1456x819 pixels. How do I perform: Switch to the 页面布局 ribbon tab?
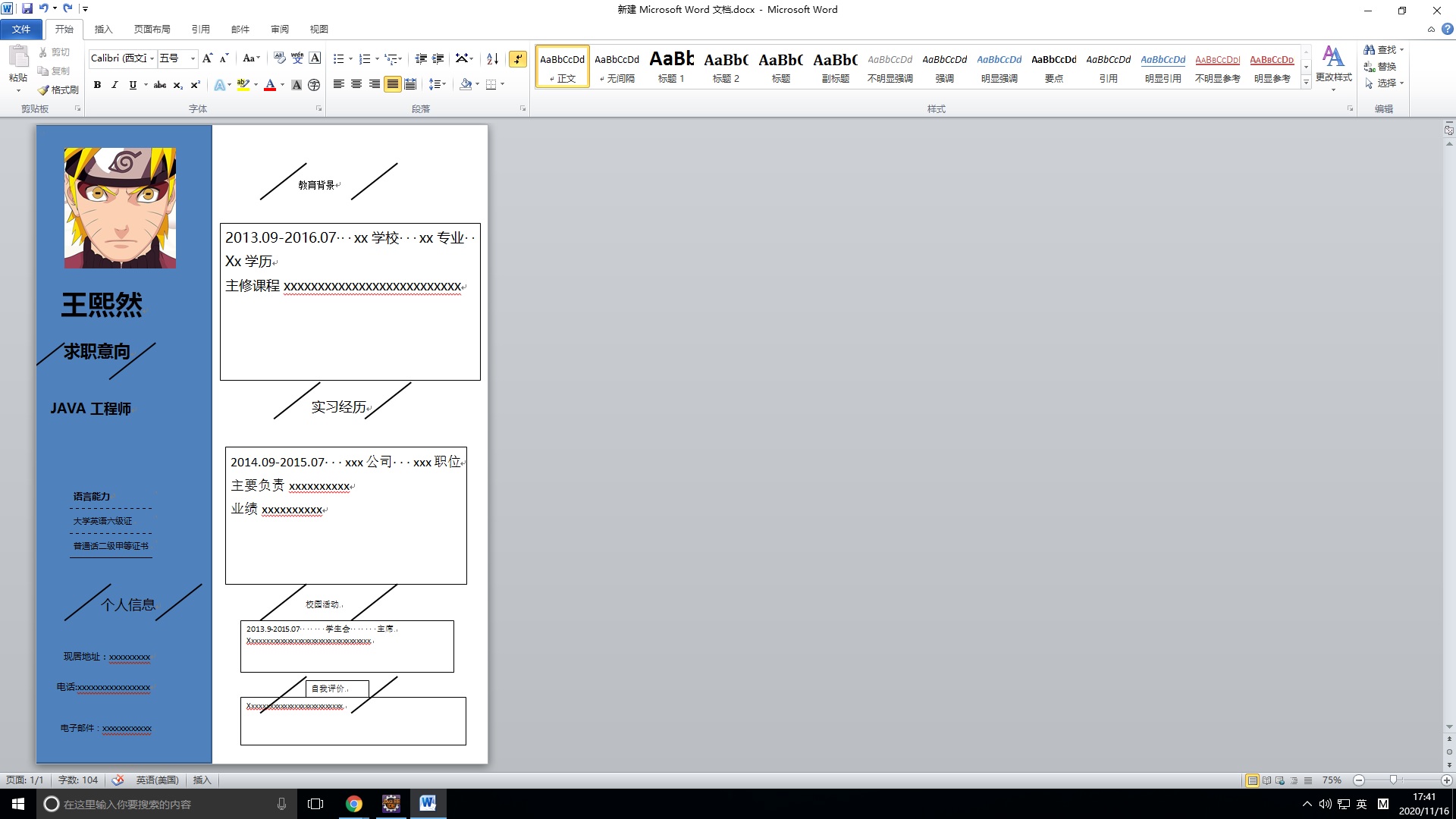click(152, 29)
